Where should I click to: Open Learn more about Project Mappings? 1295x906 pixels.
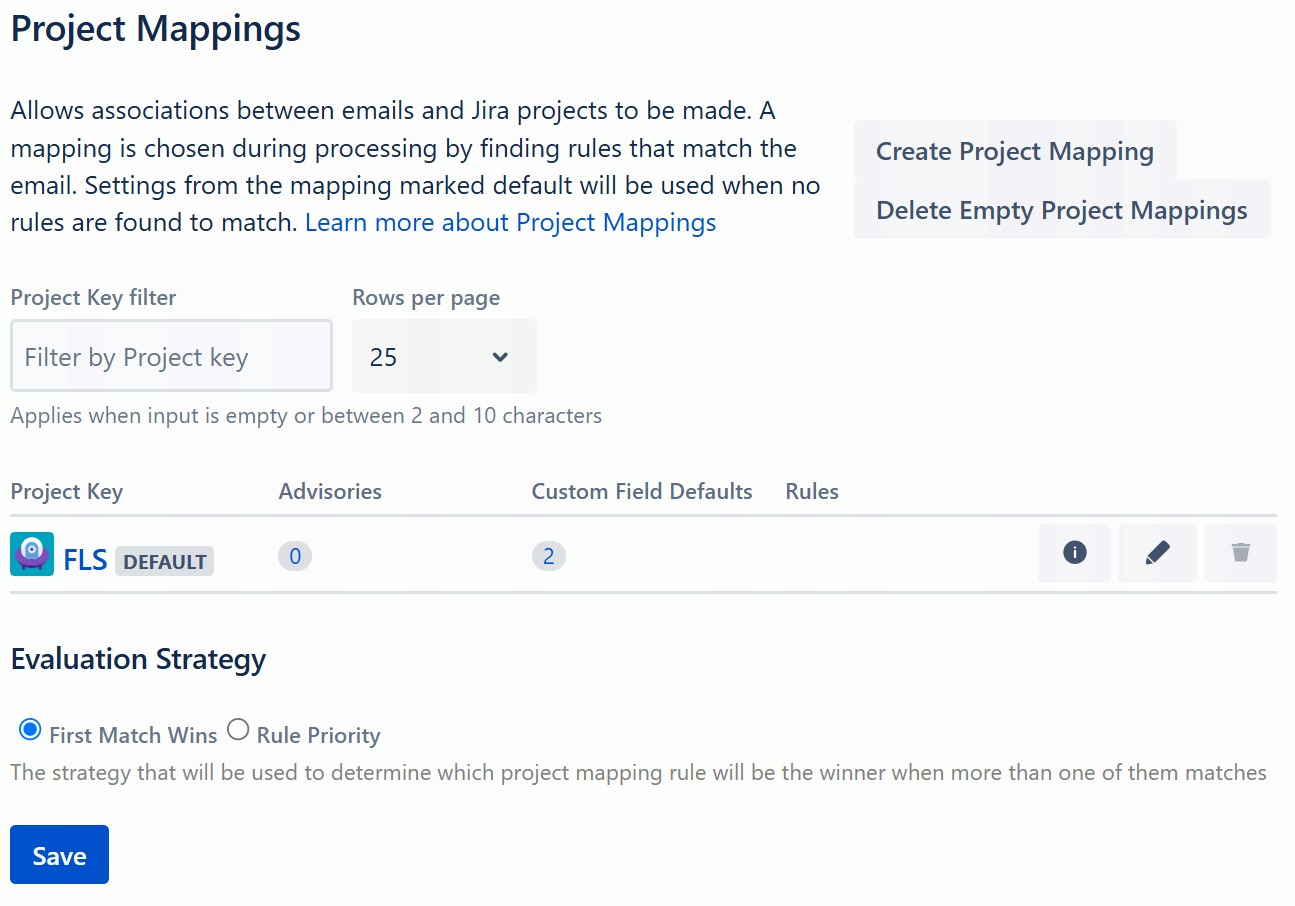510,222
